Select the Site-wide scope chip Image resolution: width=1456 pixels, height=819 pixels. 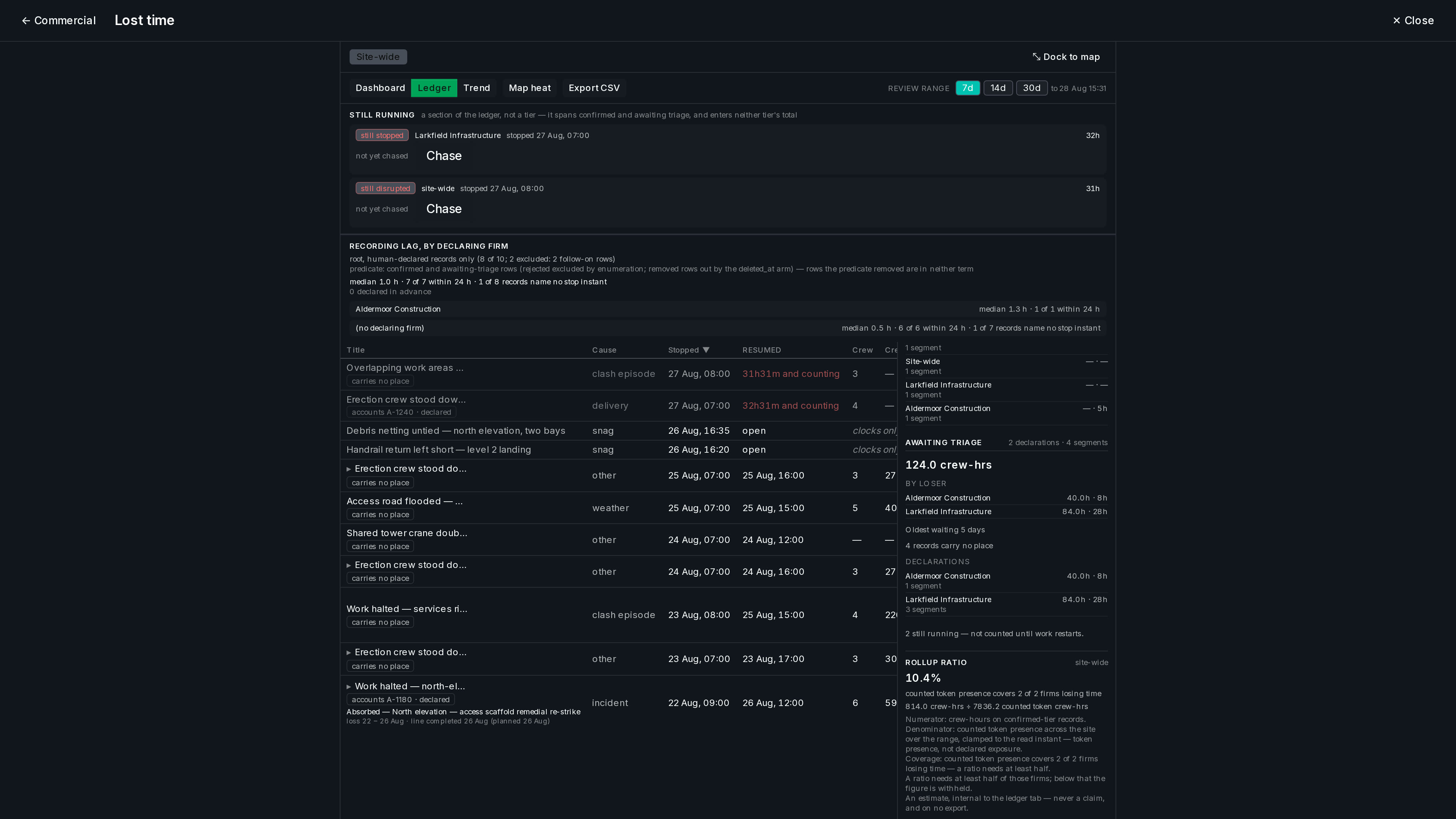coord(378,56)
